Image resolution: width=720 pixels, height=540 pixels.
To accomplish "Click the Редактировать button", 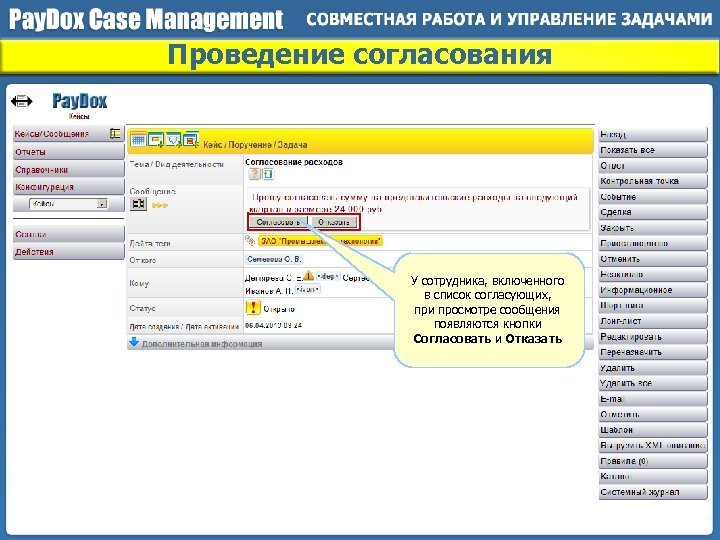I will tap(652, 337).
